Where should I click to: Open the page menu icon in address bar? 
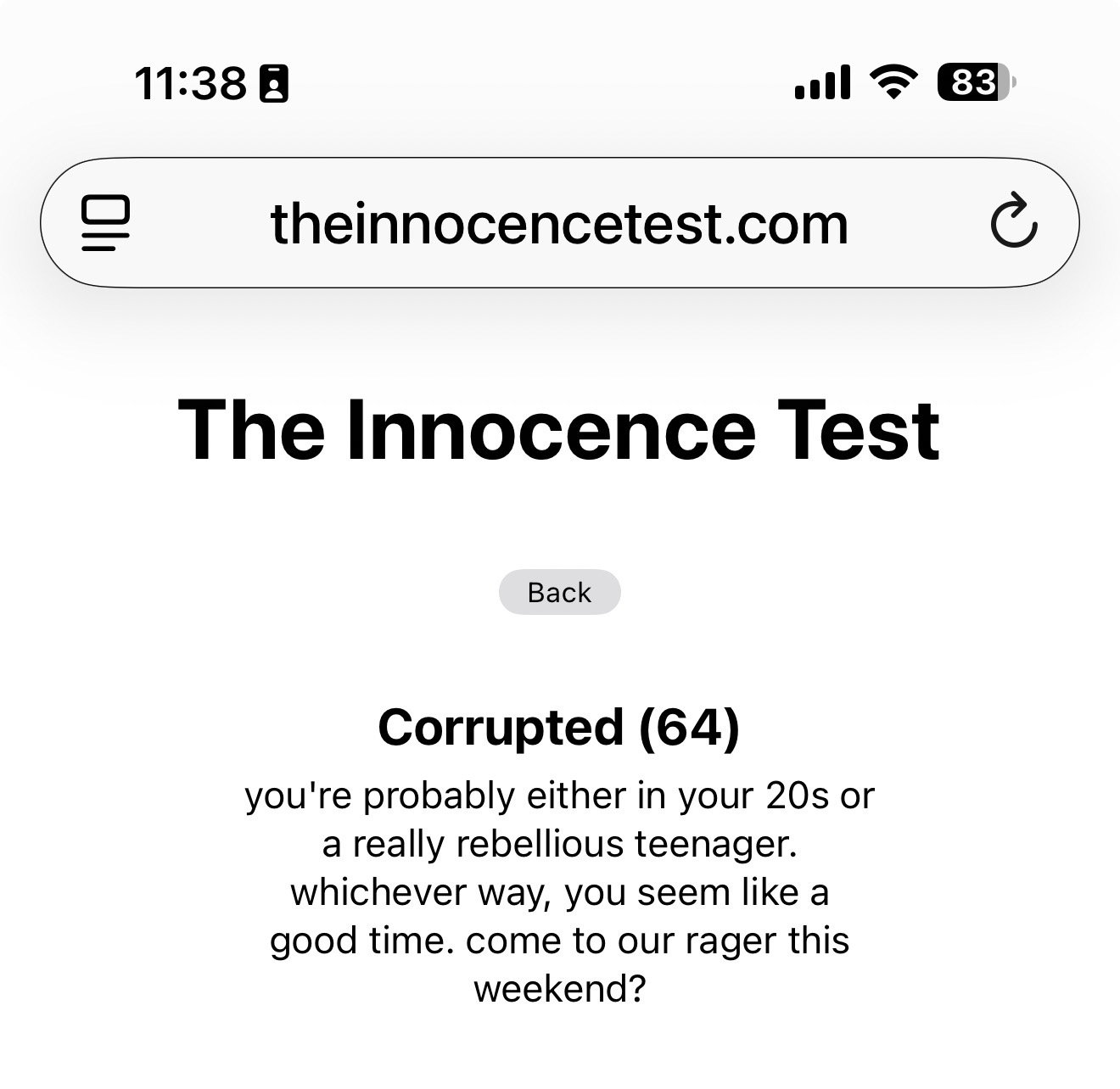[106, 223]
